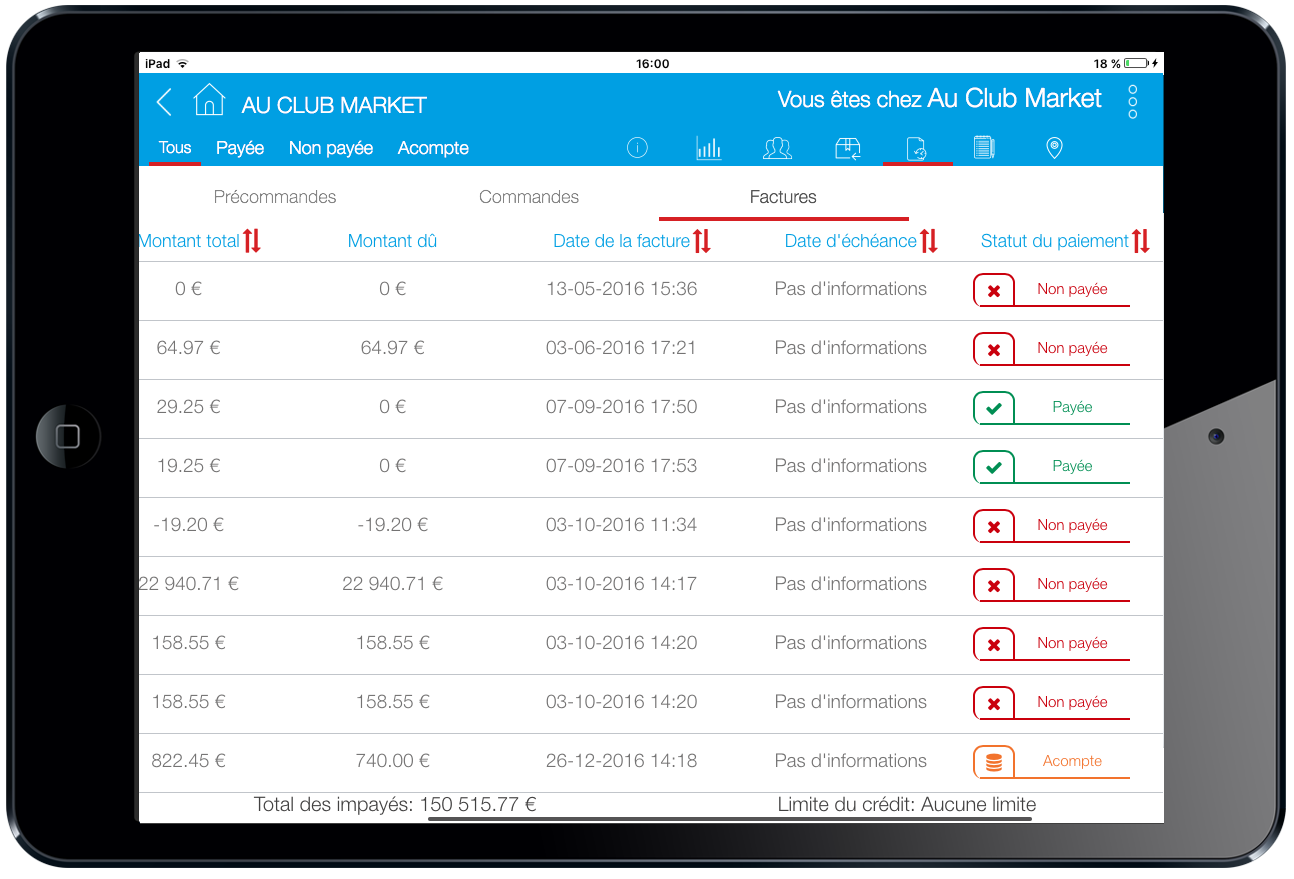
Task: Click the 19.25 € total amount cell
Action: pyautogui.click(x=188, y=466)
